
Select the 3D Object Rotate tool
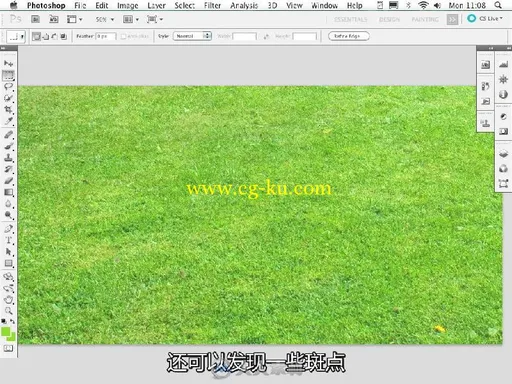coord(8,277)
